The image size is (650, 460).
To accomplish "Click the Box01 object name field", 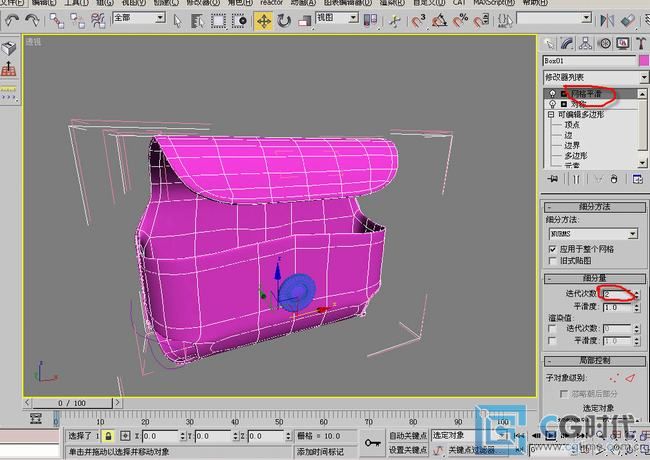I will [x=589, y=61].
